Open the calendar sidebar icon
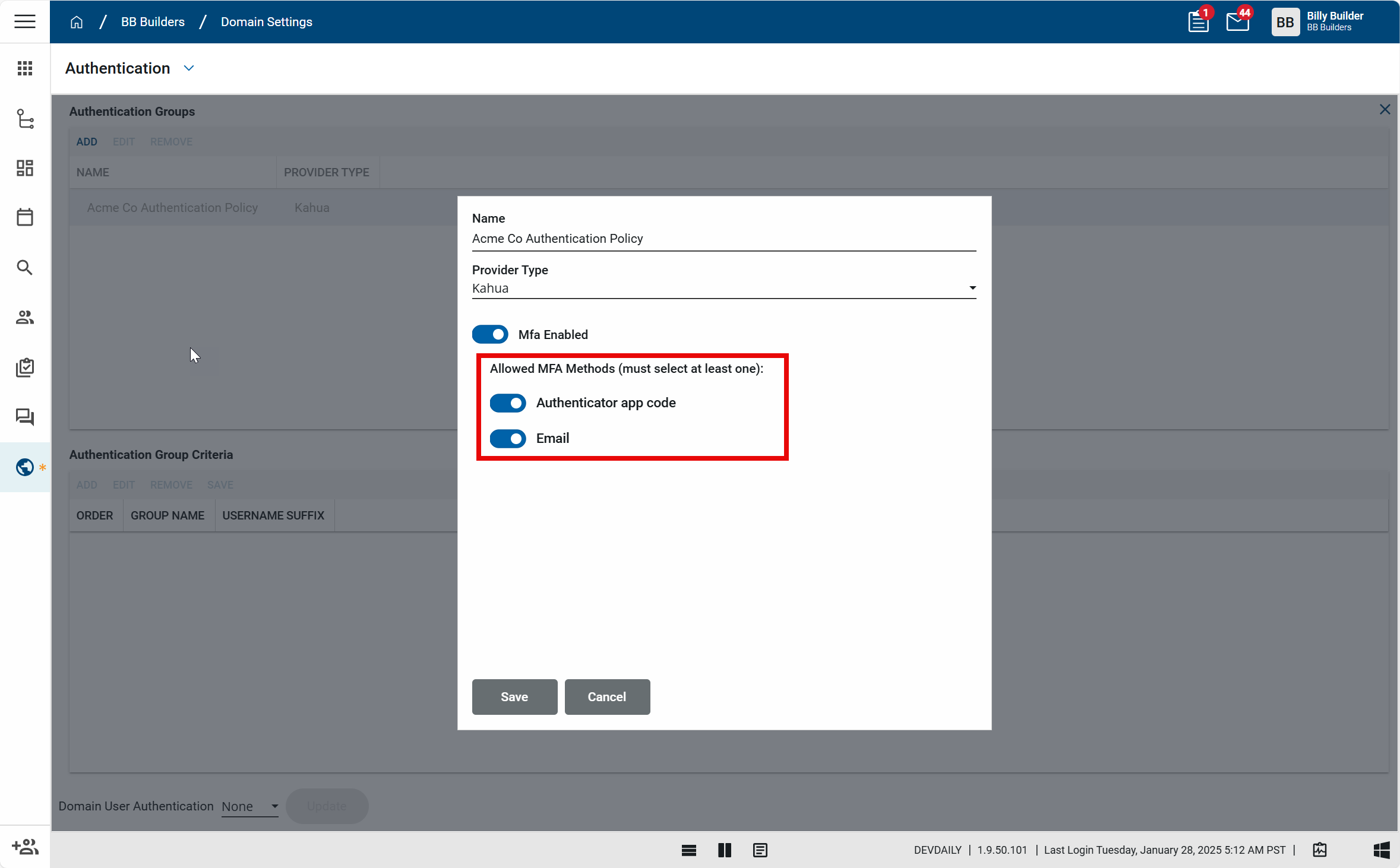This screenshot has width=1400, height=868. coord(24,217)
